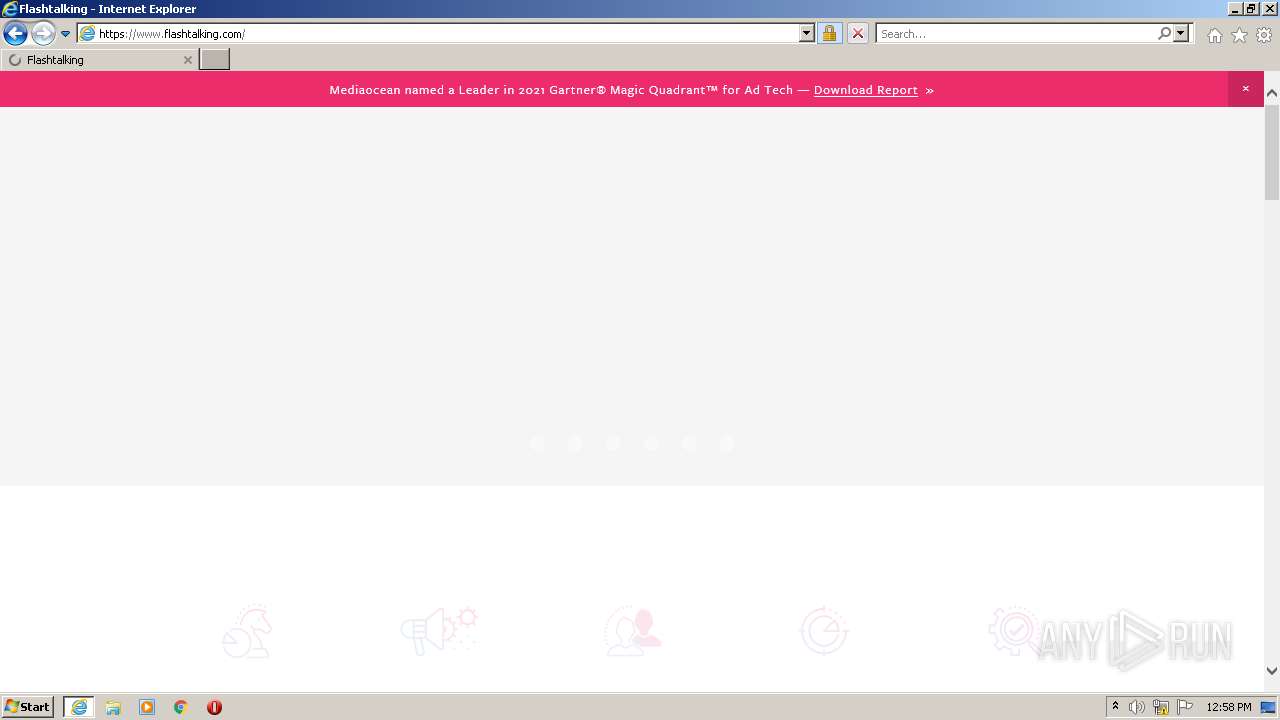1280x720 pixels.
Task: Launch Chrome from the taskbar
Action: [x=181, y=707]
